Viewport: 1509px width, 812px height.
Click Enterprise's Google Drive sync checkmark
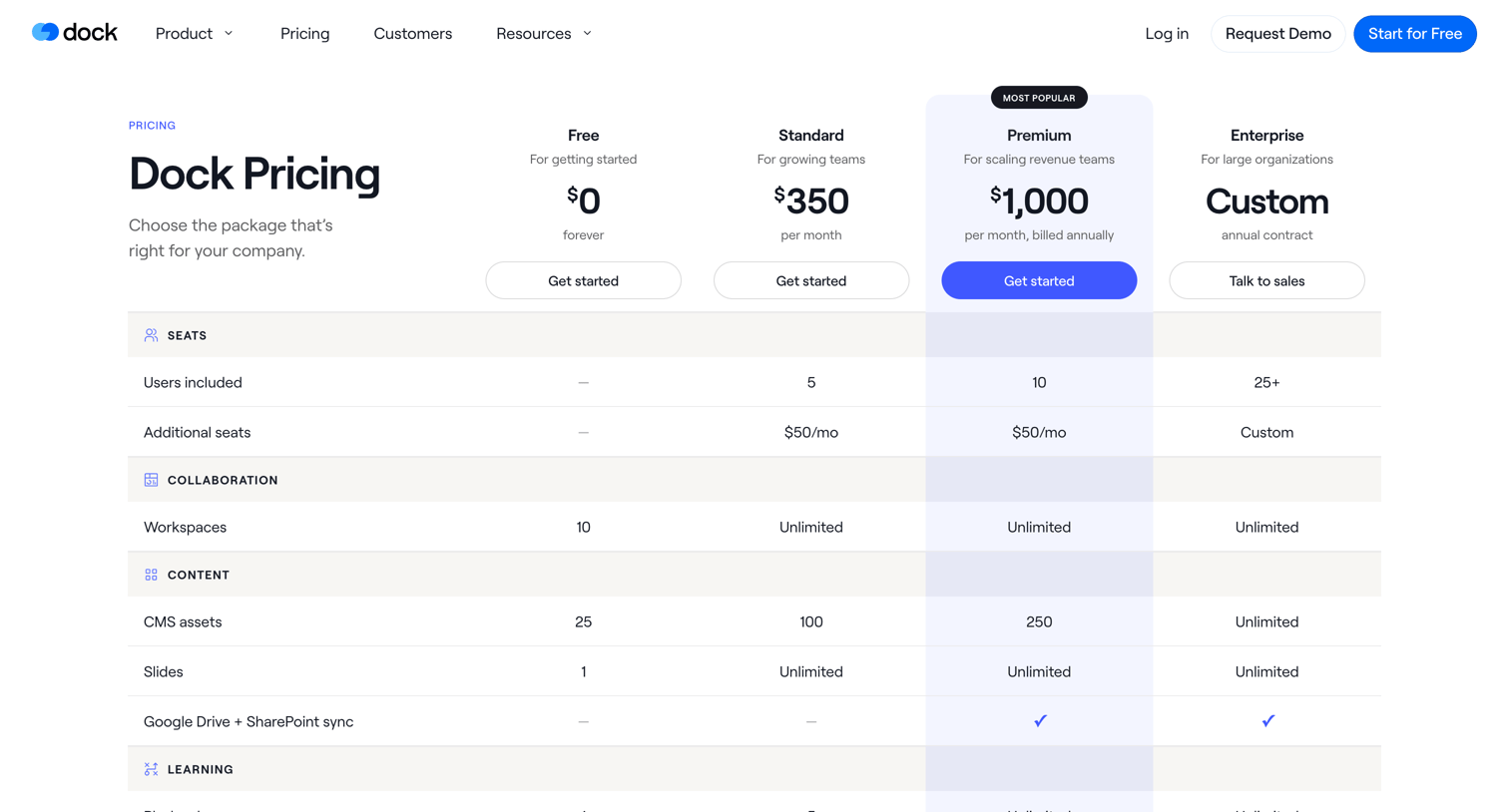1267,720
